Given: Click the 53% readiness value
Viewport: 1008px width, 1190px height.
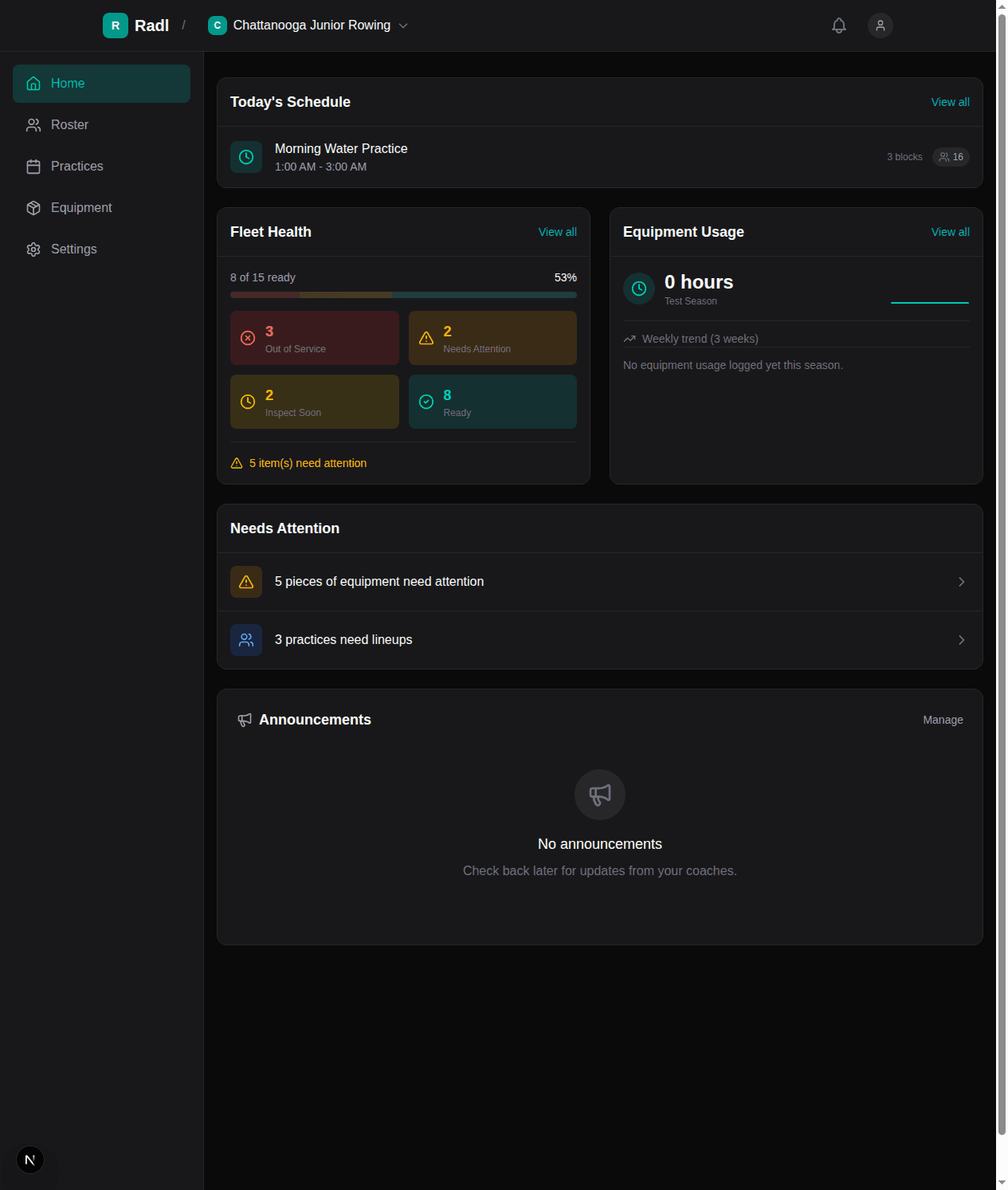Looking at the screenshot, I should (566, 277).
